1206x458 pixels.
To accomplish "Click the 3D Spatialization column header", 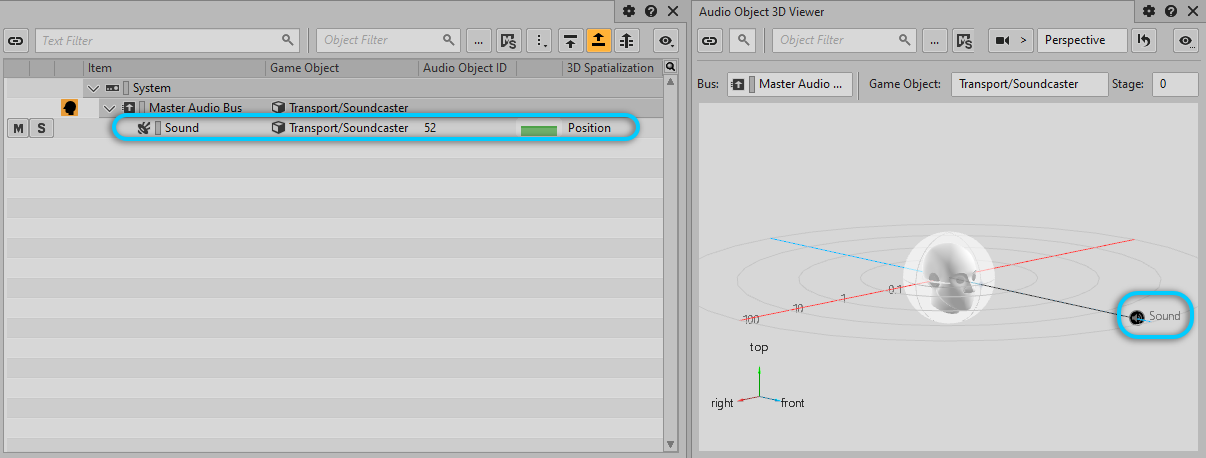I will click(x=610, y=68).
